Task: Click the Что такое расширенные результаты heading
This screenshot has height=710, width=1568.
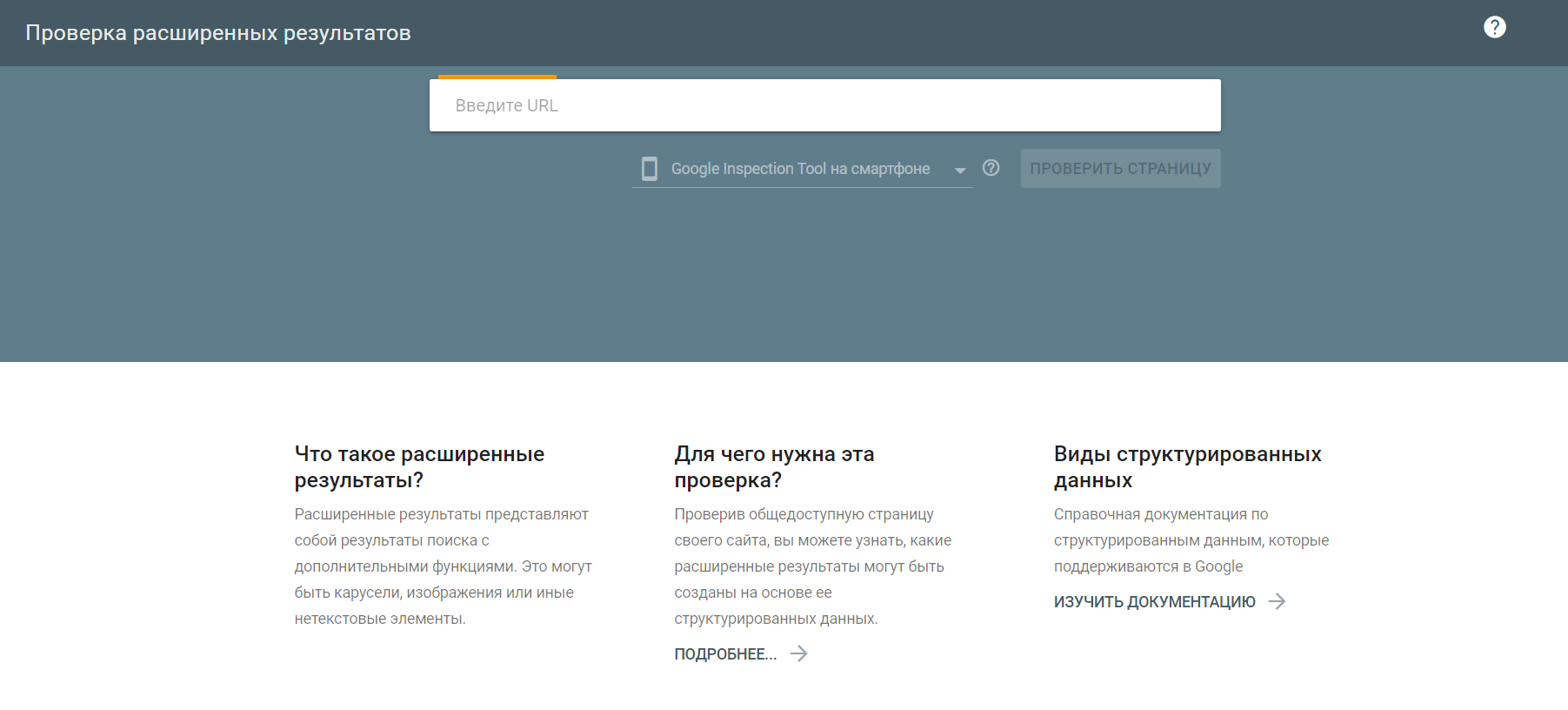Action: 419,466
